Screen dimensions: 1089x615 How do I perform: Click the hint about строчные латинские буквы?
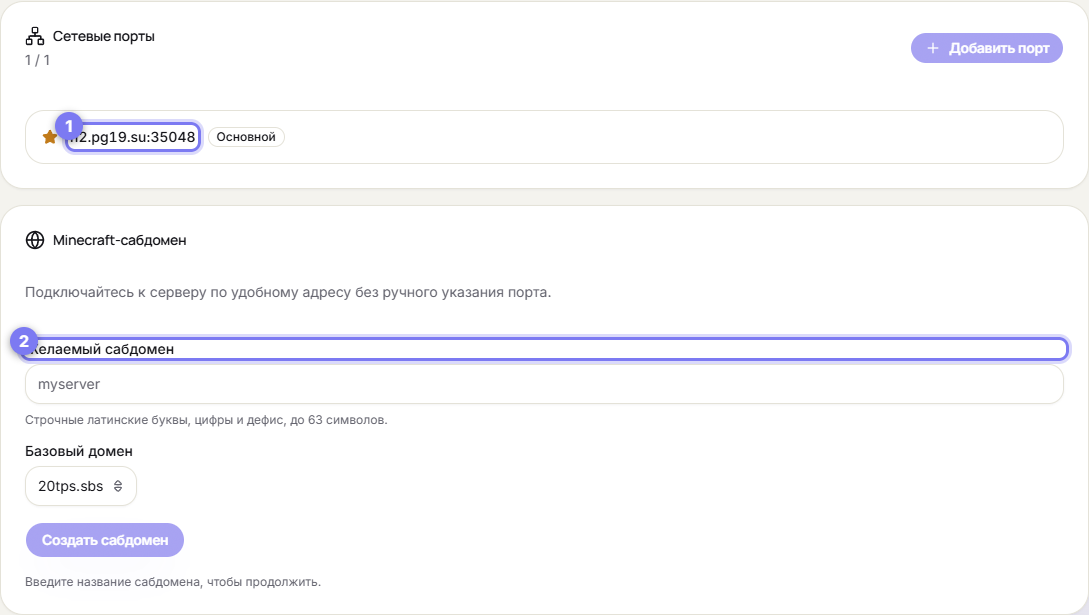click(206, 420)
